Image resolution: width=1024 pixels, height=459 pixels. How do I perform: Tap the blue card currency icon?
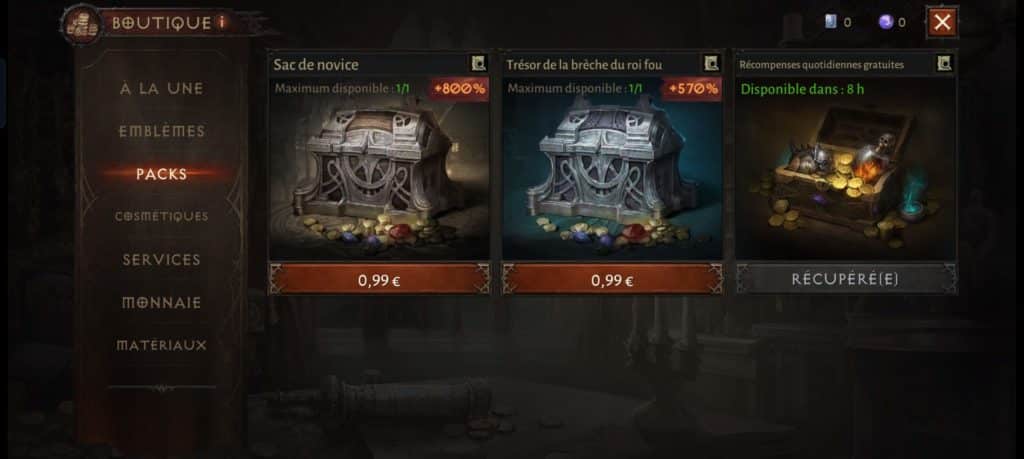point(831,22)
